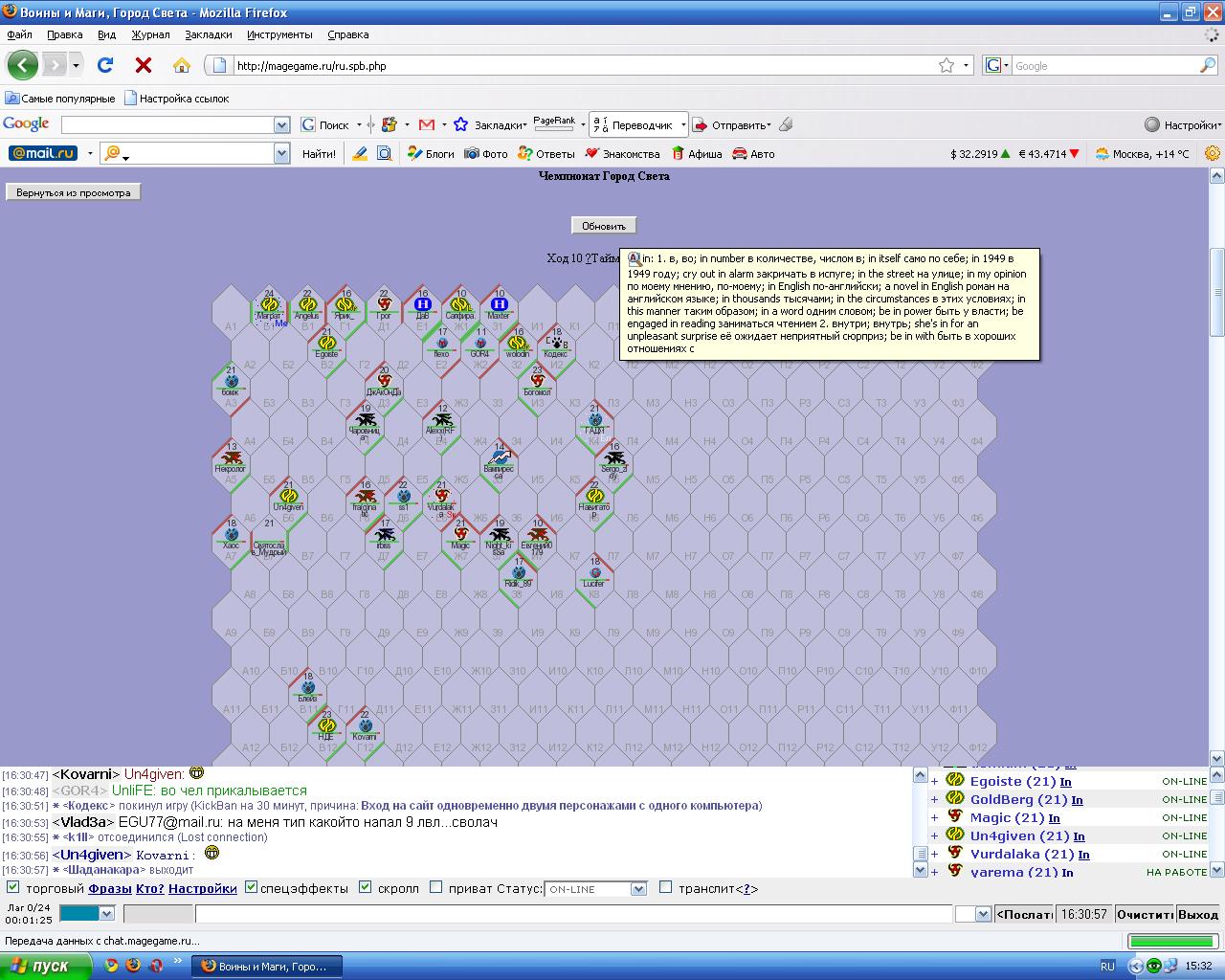Open the Журнал menu
Image resolution: width=1225 pixels, height=980 pixels.
pos(150,34)
